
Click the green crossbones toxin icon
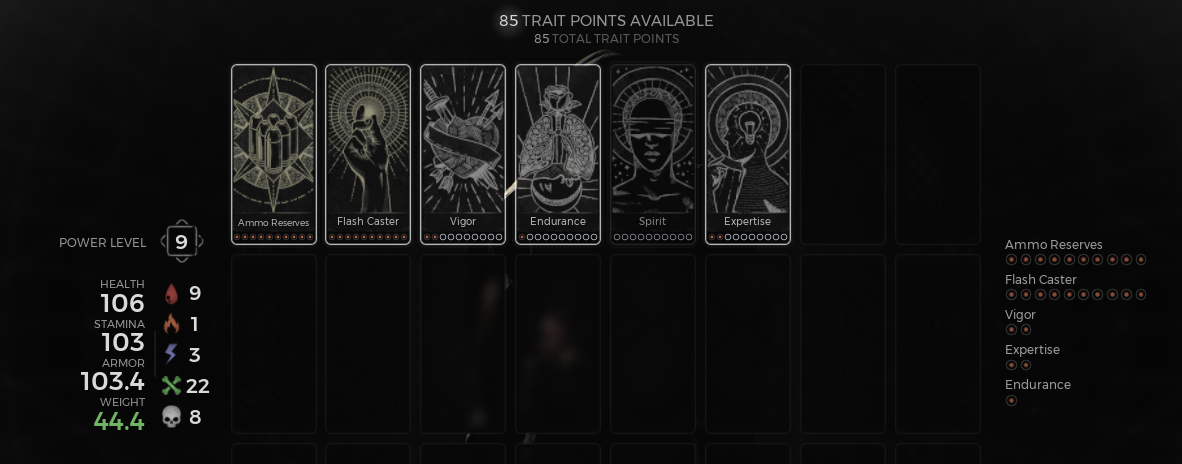[172, 386]
